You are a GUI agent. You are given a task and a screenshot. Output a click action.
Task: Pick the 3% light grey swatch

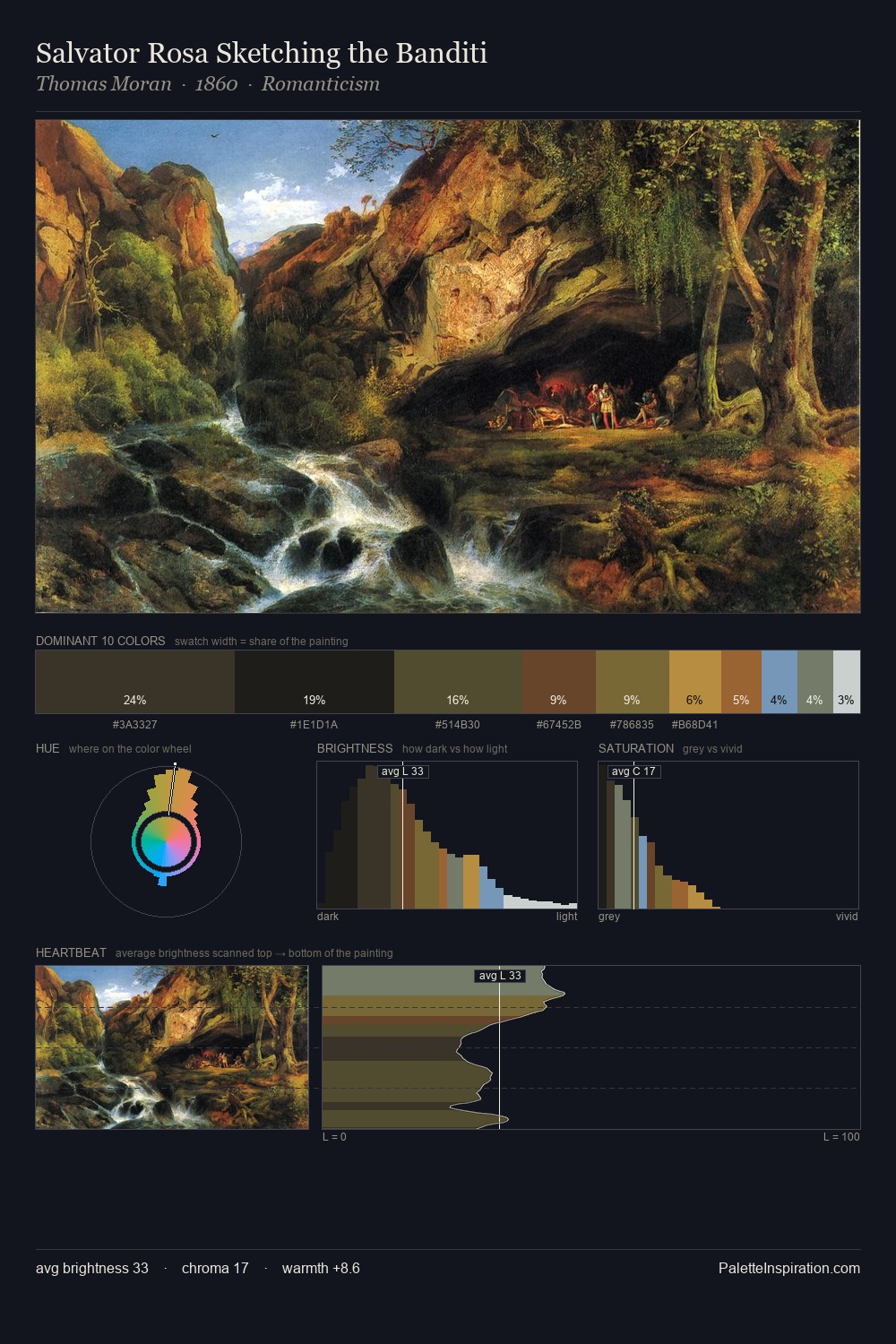(x=847, y=682)
